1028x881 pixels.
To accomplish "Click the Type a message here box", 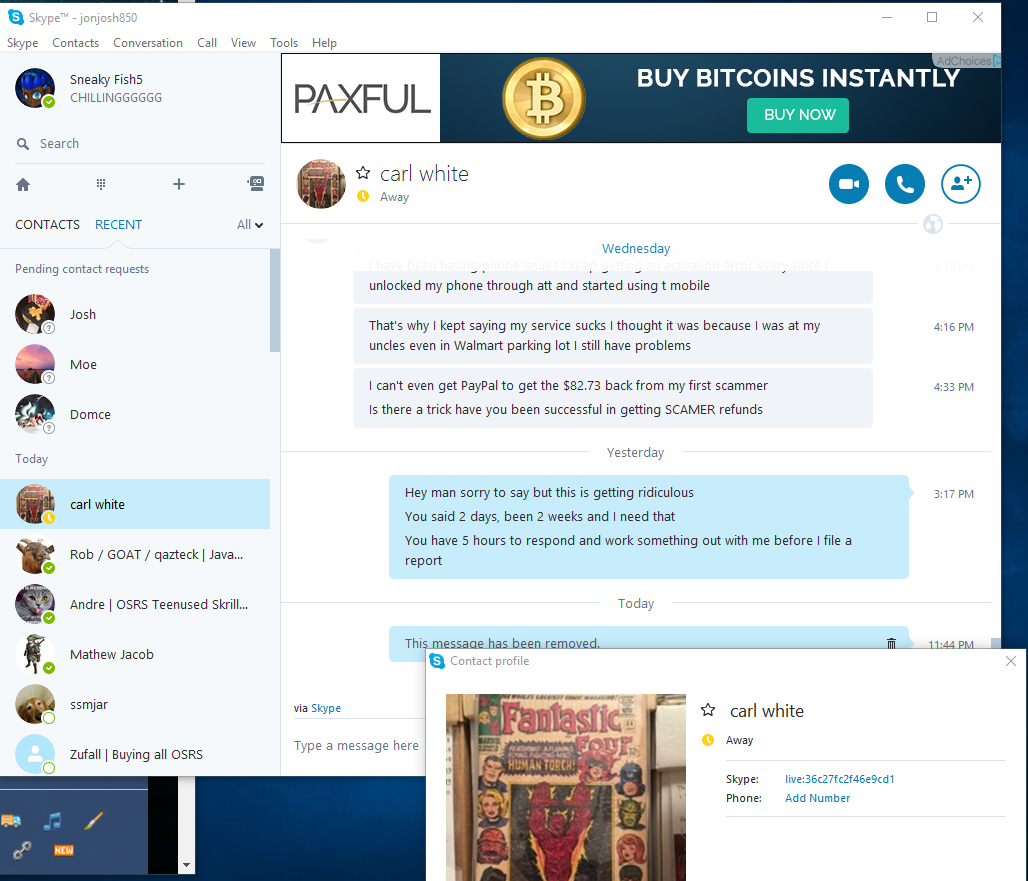I will [356, 745].
